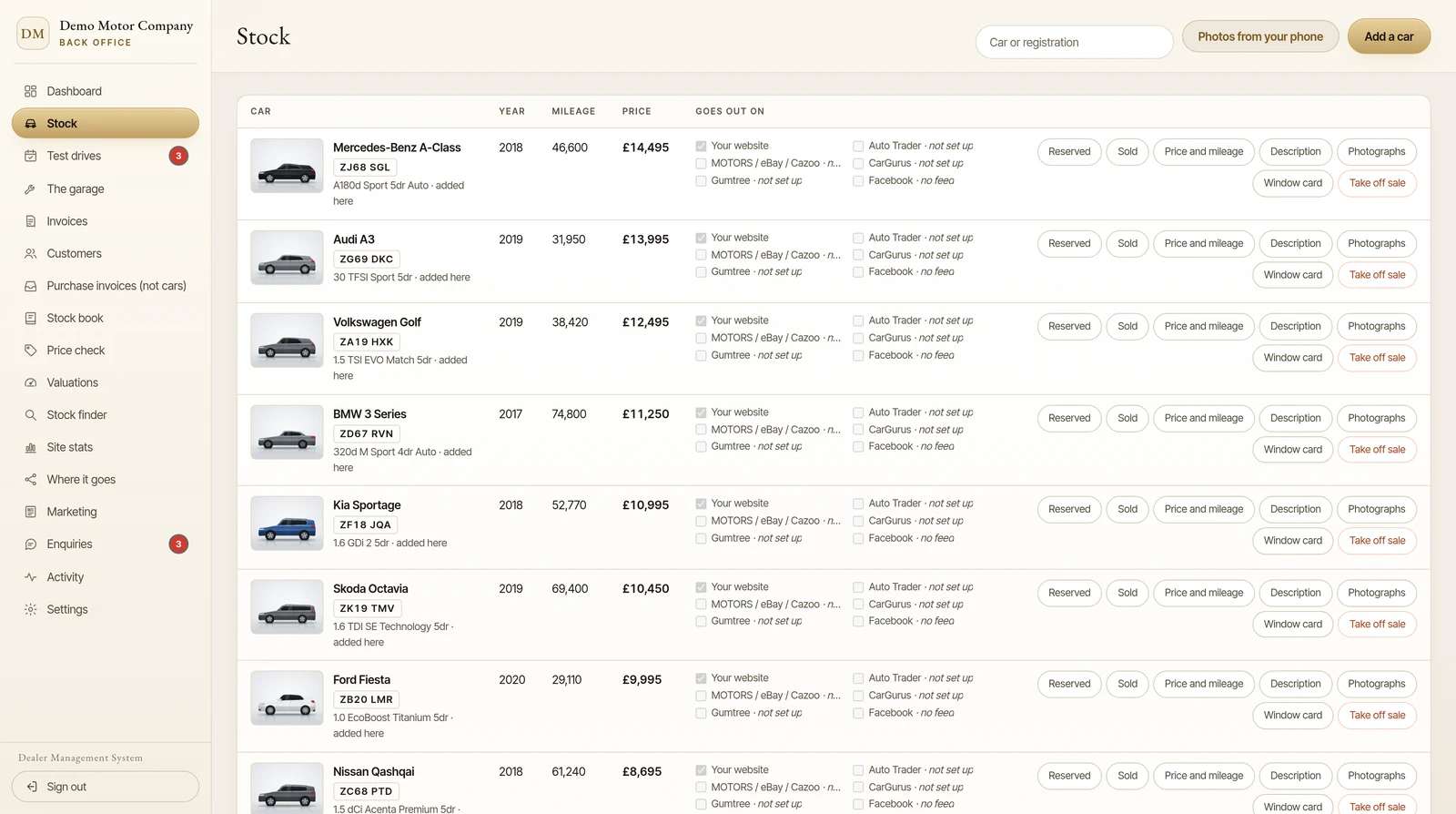This screenshot has height=814, width=1456.
Task: Open Window card for BMW 3 Series
Action: 1292,450
